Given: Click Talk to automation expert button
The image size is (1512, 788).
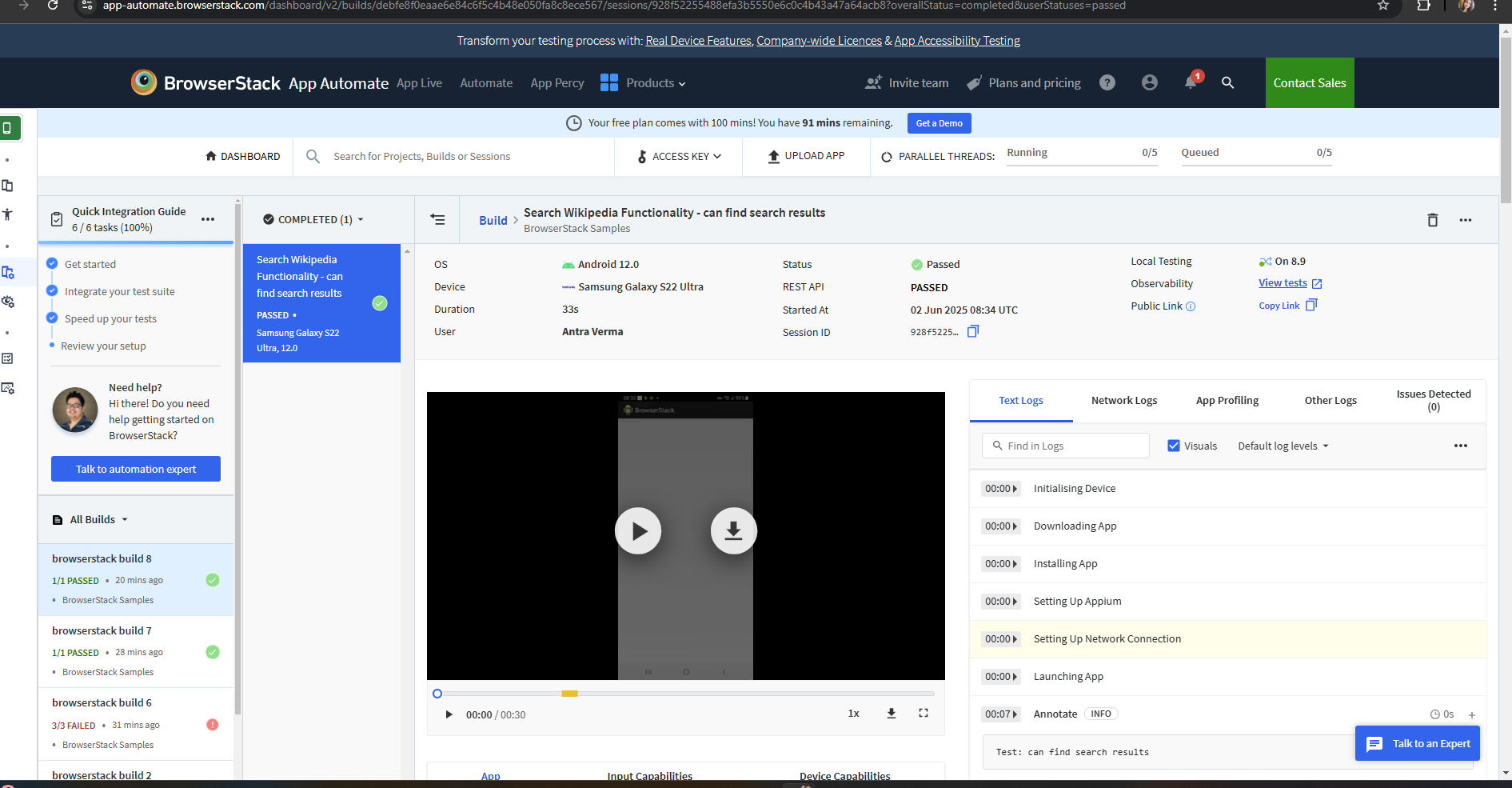Looking at the screenshot, I should click(136, 469).
